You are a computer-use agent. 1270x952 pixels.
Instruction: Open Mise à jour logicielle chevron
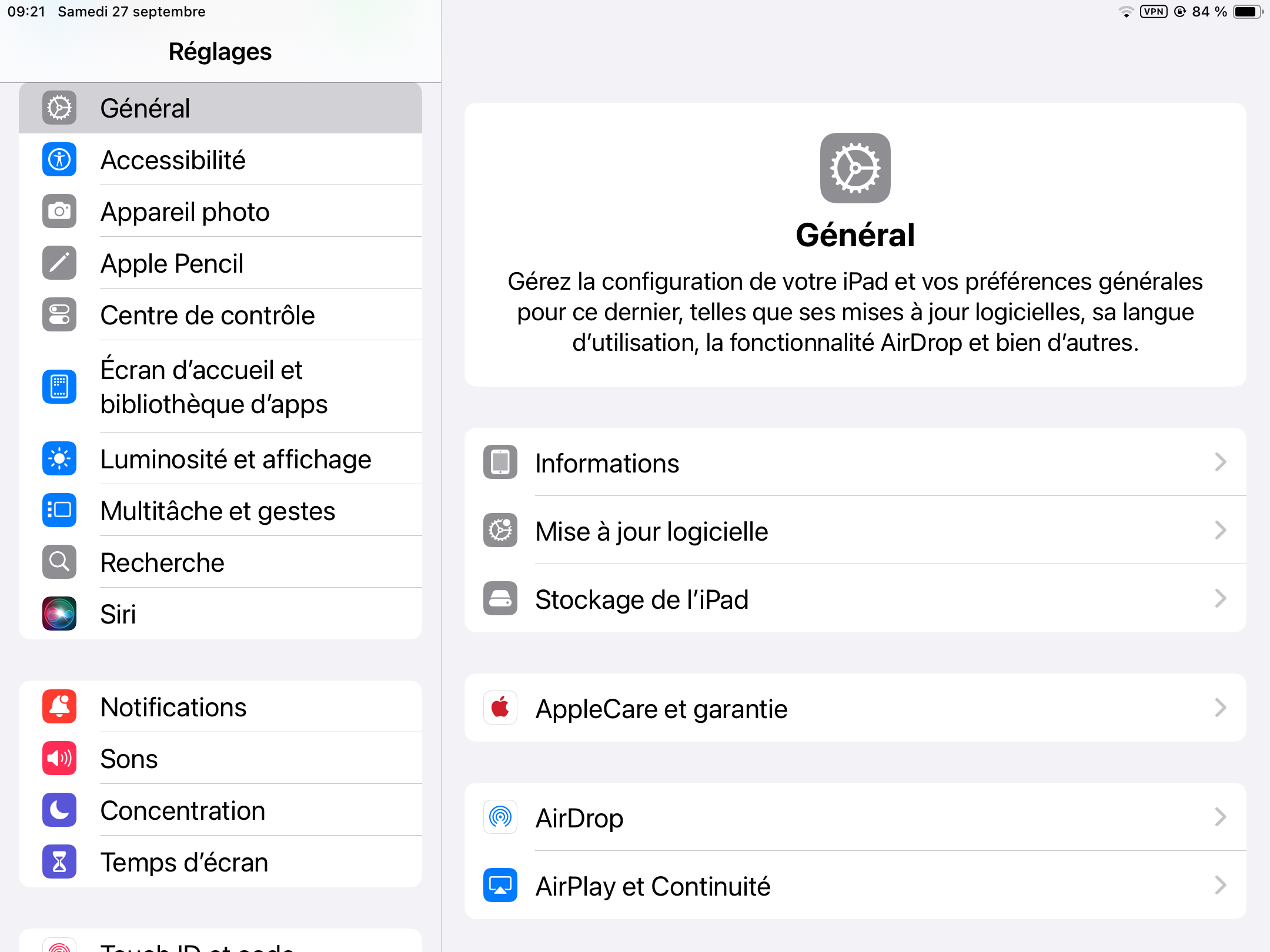point(1221,531)
